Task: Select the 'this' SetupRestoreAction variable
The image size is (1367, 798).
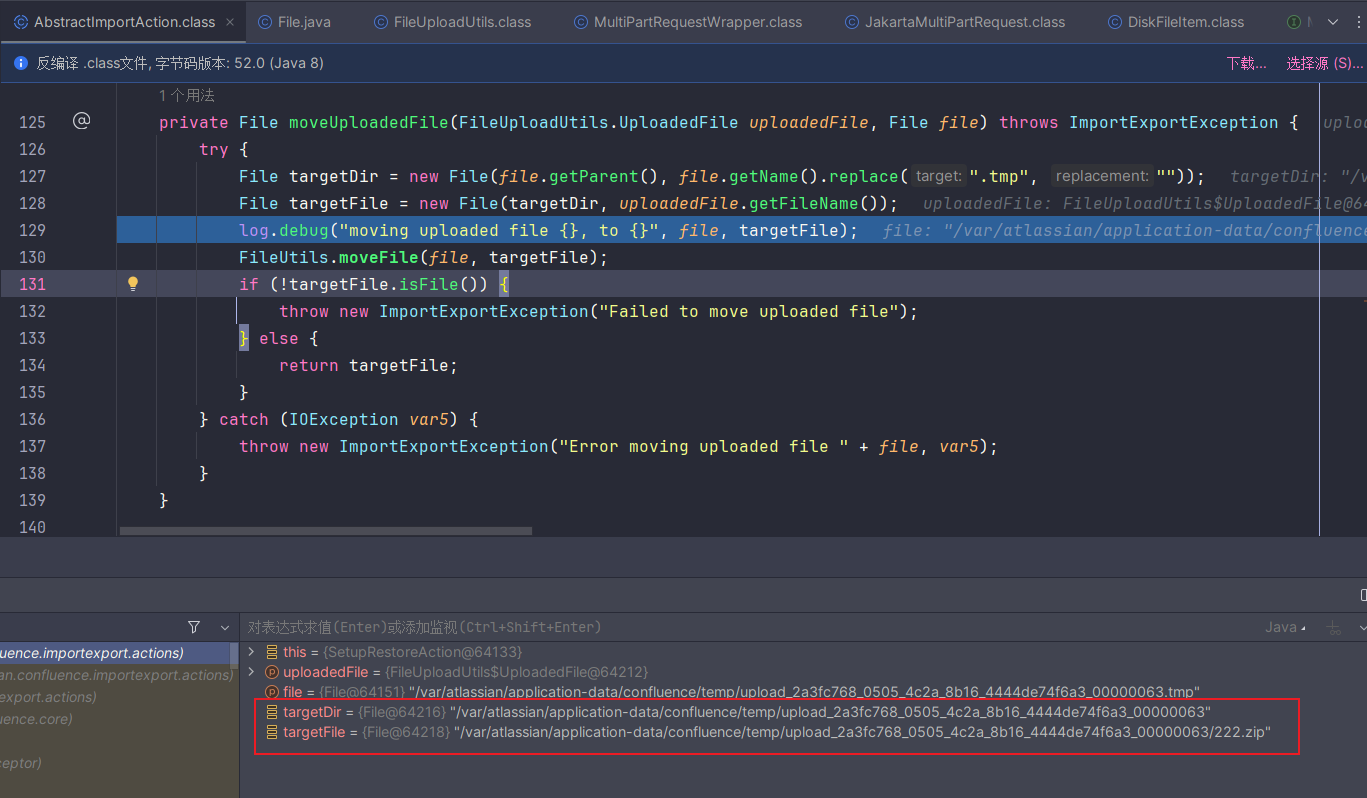Action: 402,652
